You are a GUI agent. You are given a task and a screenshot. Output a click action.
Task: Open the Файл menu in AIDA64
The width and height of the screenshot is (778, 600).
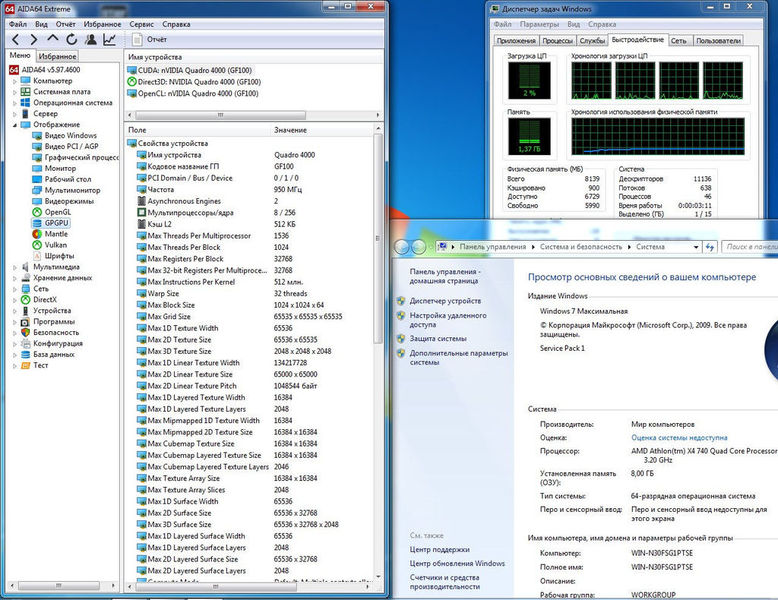(18, 24)
